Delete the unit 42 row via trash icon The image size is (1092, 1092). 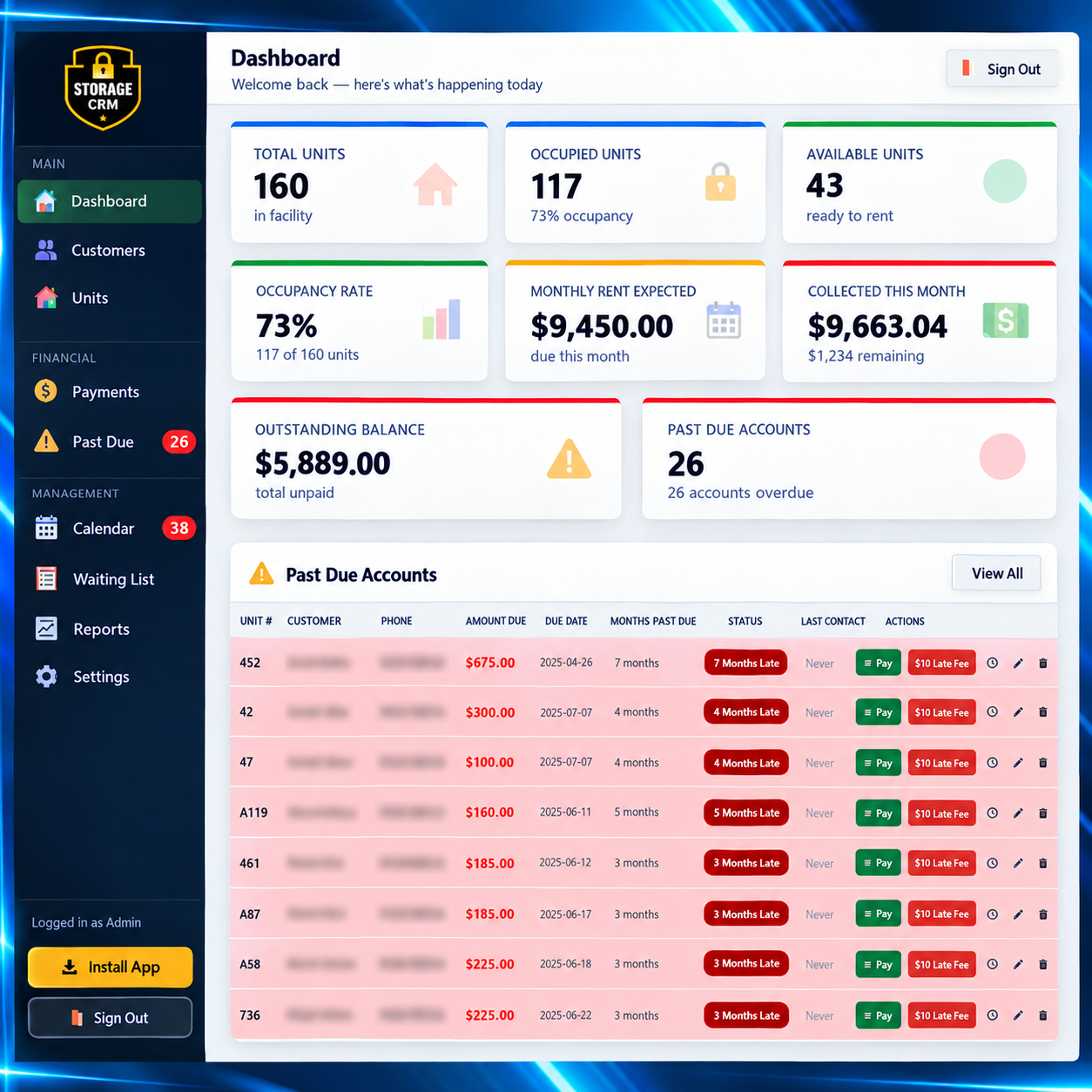[1043, 712]
